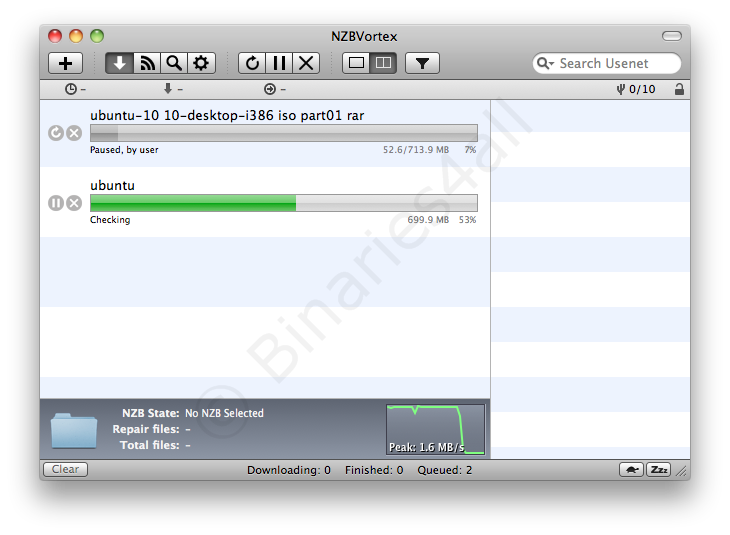Image resolution: width=730 pixels, height=535 pixels.
Task: Toggle the padlock icon
Action: pos(679,89)
